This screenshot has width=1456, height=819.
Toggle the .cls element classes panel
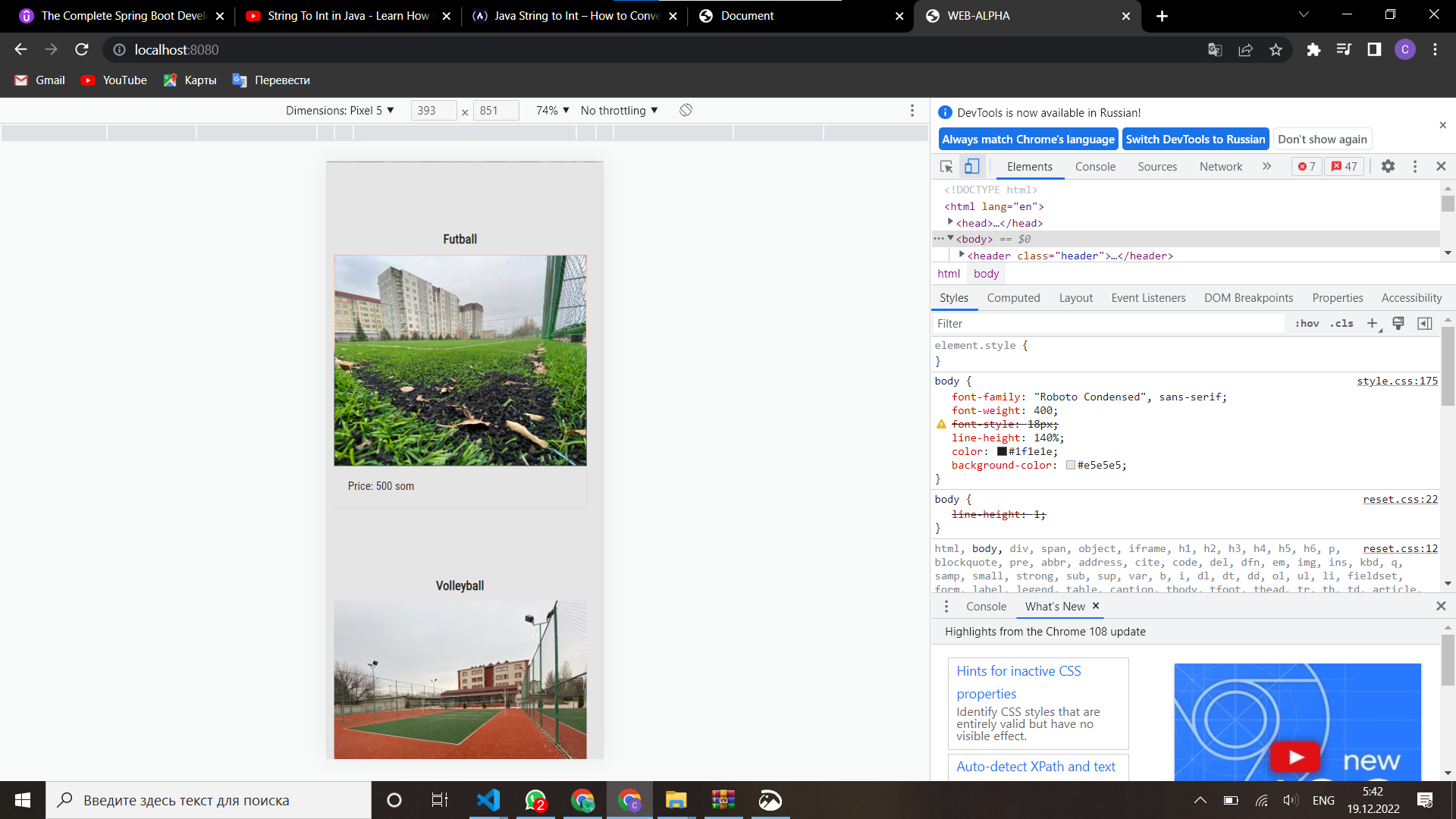coord(1341,324)
